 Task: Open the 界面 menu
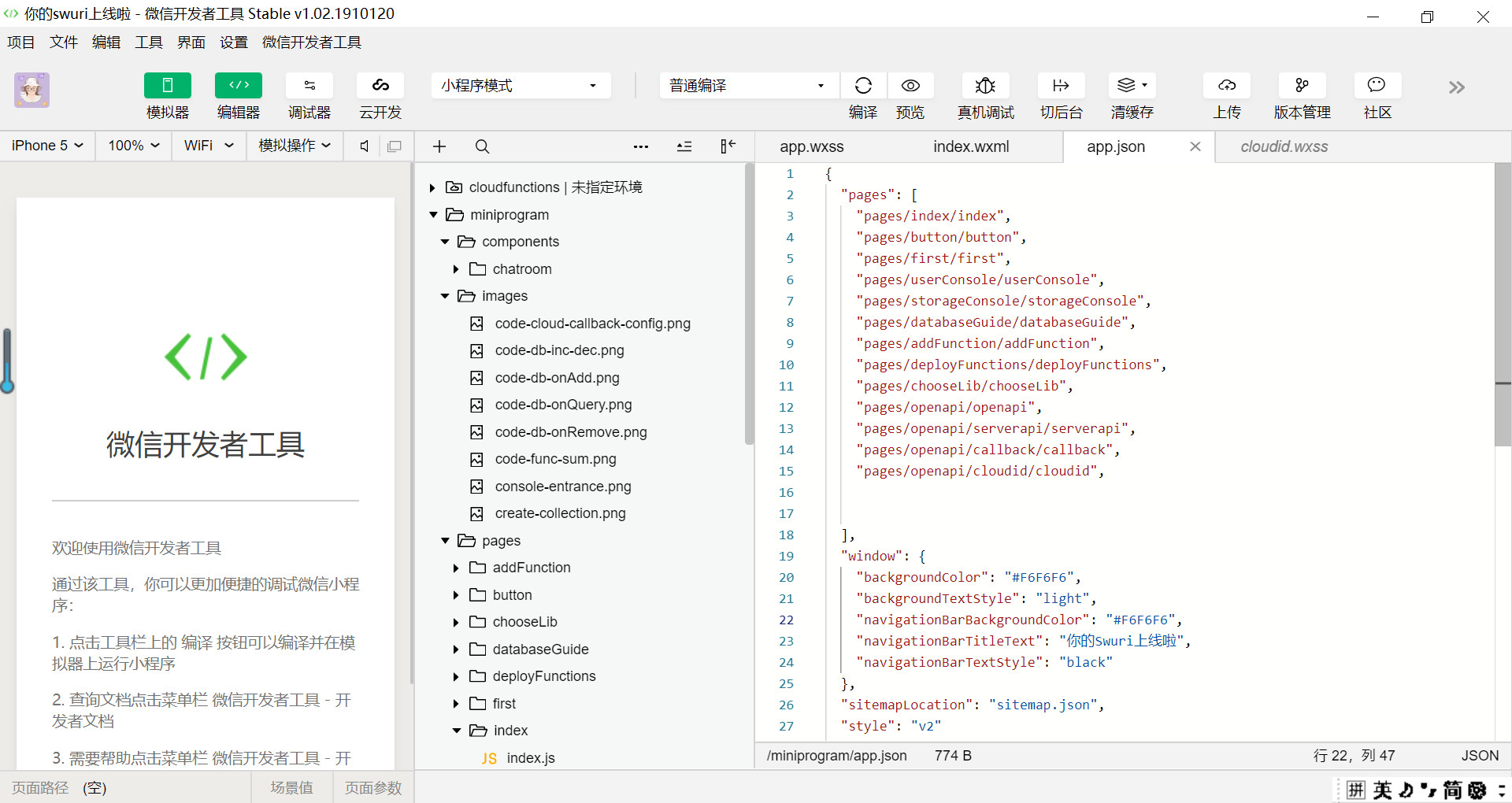pyautogui.click(x=191, y=43)
